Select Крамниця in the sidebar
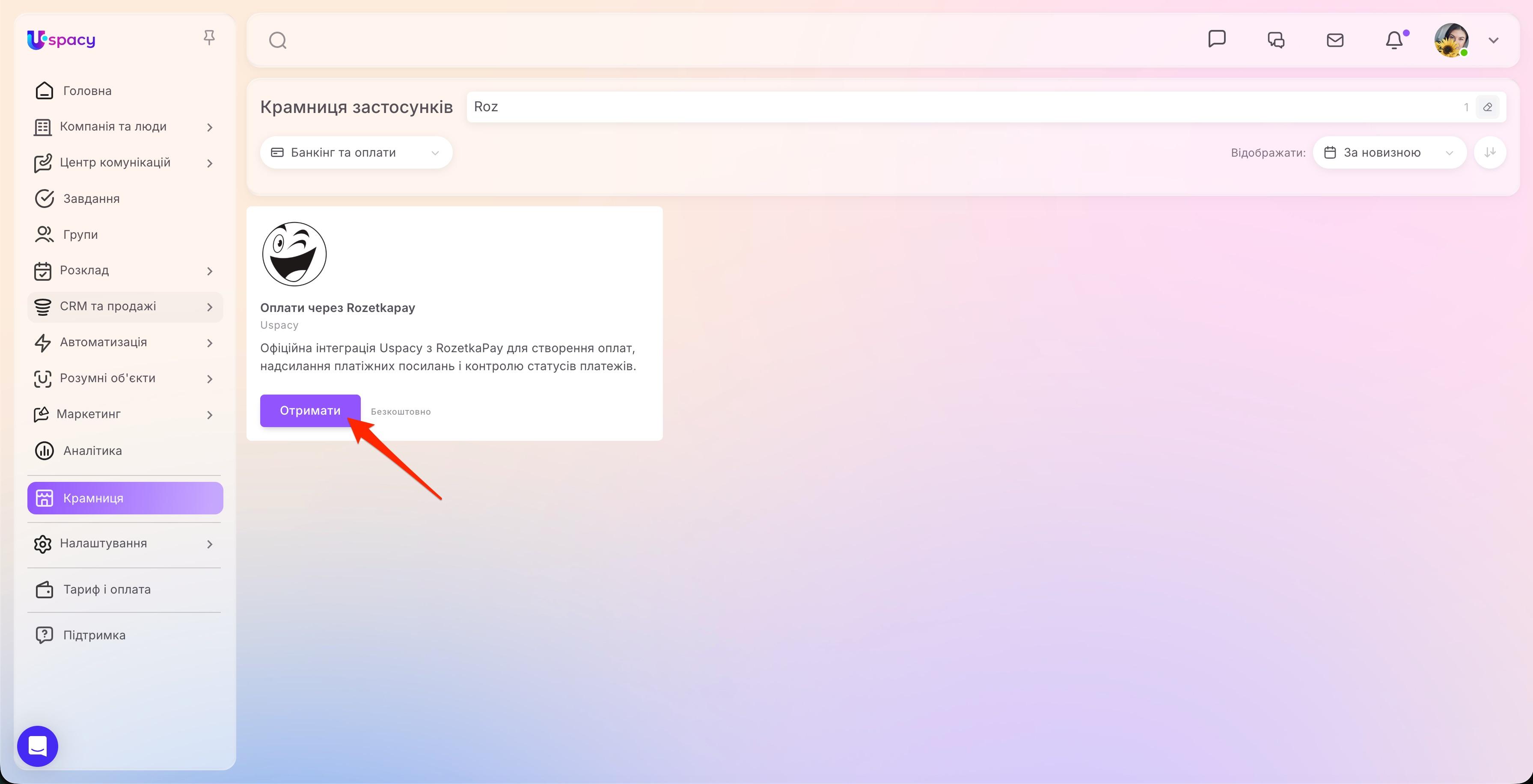 pyautogui.click(x=125, y=498)
